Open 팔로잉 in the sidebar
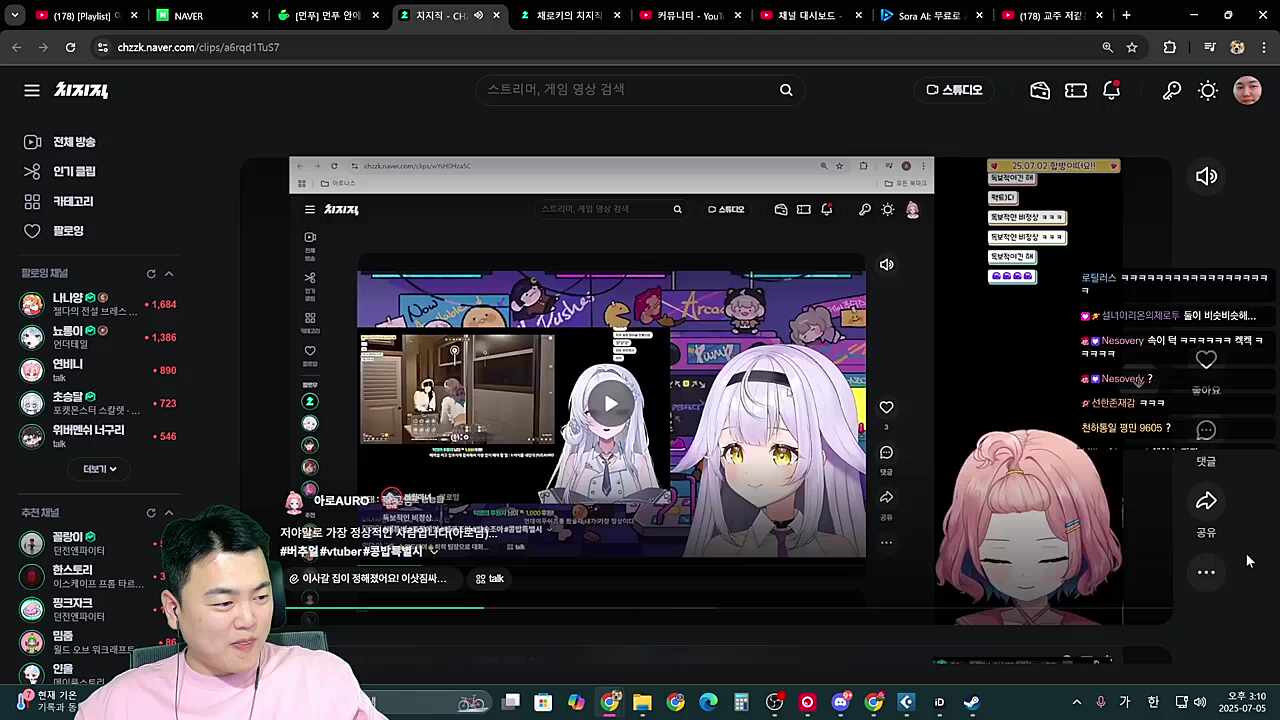1280x720 pixels. (54, 231)
